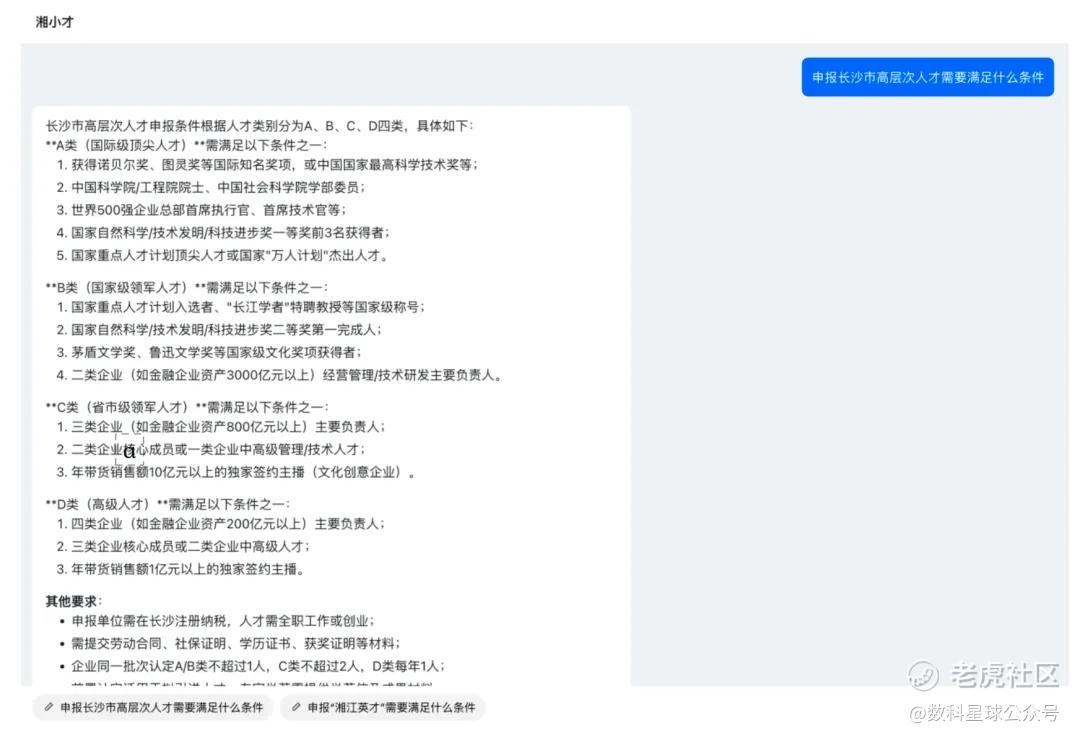Screen dimensions: 1080x738
Task: Click the line 科技进步奖二等奖第一完成人
Action: coord(218,330)
